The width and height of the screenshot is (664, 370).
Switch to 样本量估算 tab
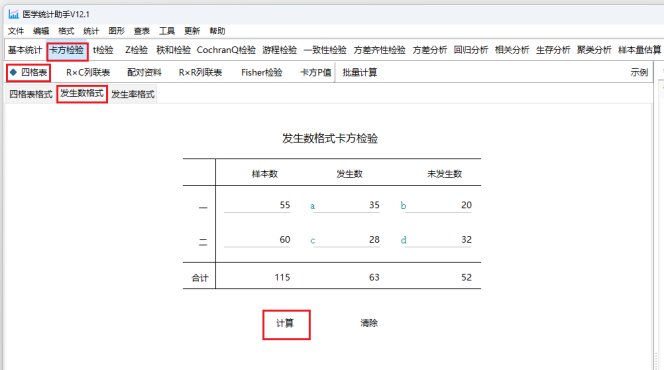pyautogui.click(x=639, y=50)
